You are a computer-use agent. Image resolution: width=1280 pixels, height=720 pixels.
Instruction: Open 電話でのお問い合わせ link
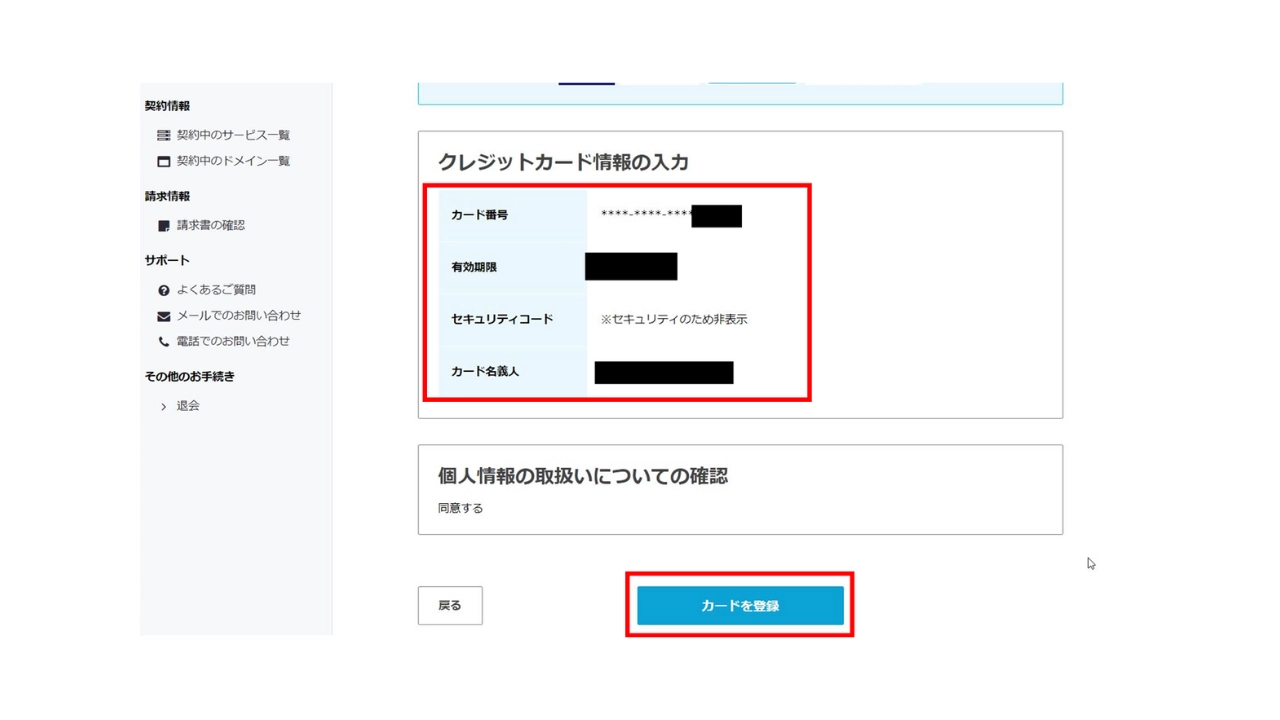click(233, 342)
